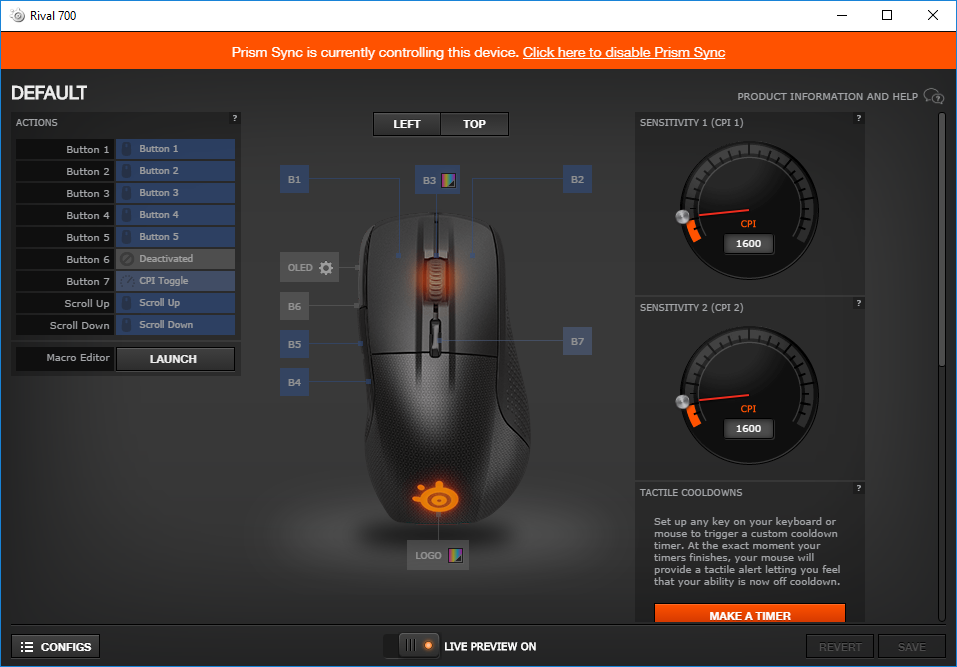957x667 pixels.
Task: Click the OLED label box
Action: pyautogui.click(x=309, y=267)
